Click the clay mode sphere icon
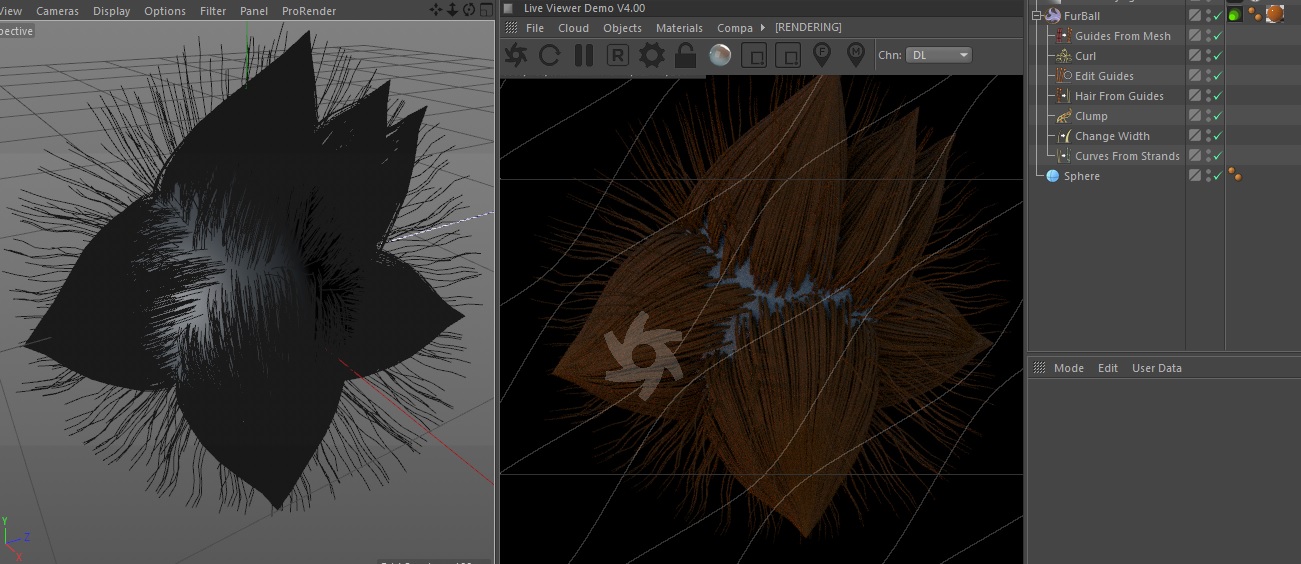The width and height of the screenshot is (1301, 564). pos(719,56)
